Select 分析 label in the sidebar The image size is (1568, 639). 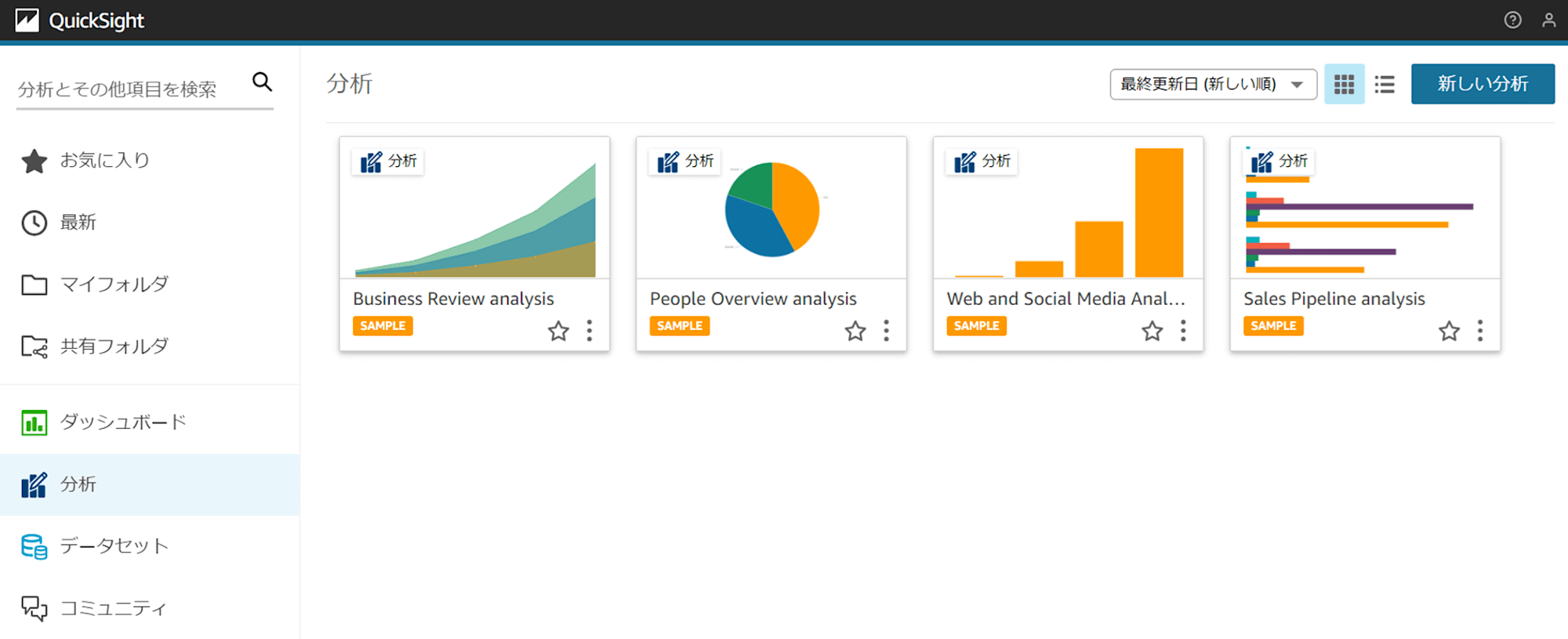click(x=78, y=485)
